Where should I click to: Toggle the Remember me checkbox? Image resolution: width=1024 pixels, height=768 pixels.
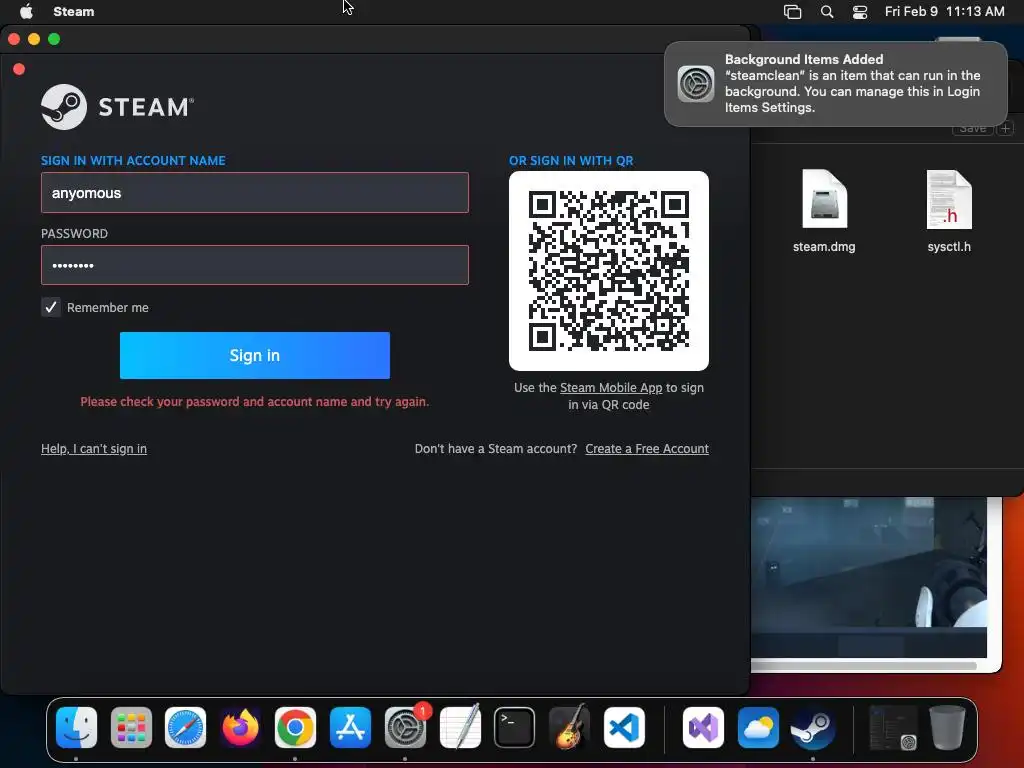click(51, 307)
